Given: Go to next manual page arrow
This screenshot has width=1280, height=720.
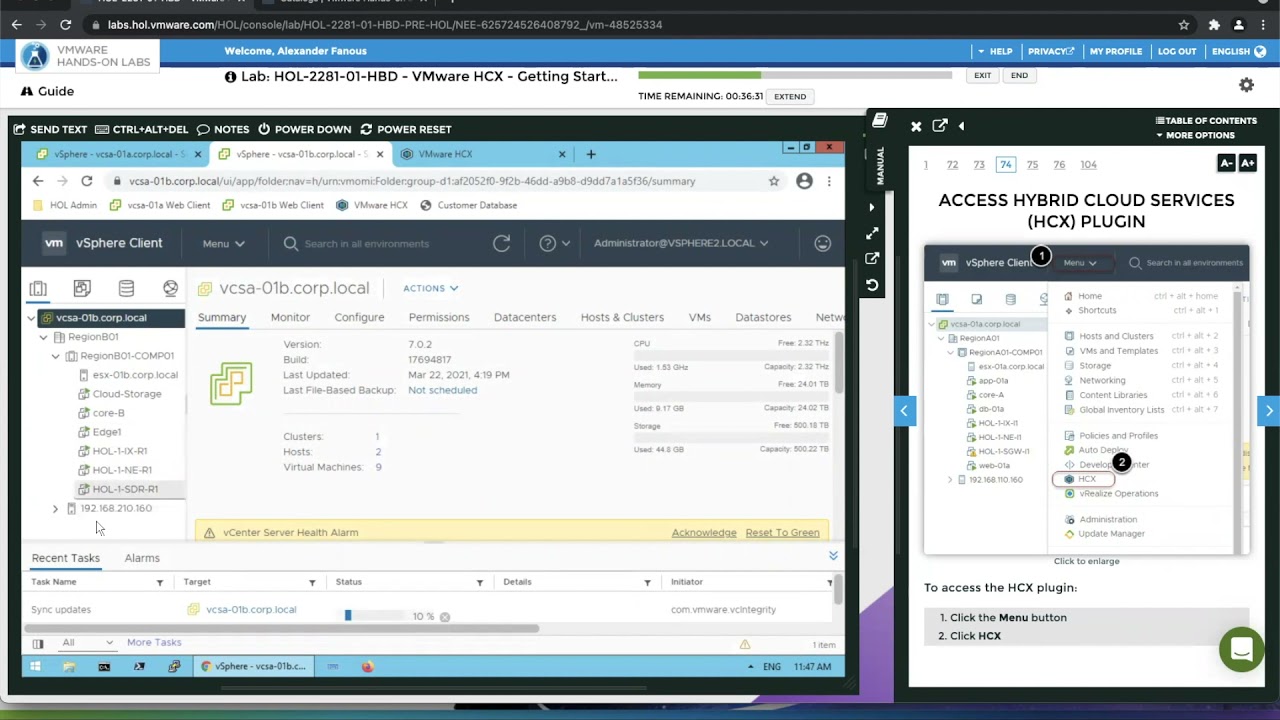Looking at the screenshot, I should click(1269, 411).
